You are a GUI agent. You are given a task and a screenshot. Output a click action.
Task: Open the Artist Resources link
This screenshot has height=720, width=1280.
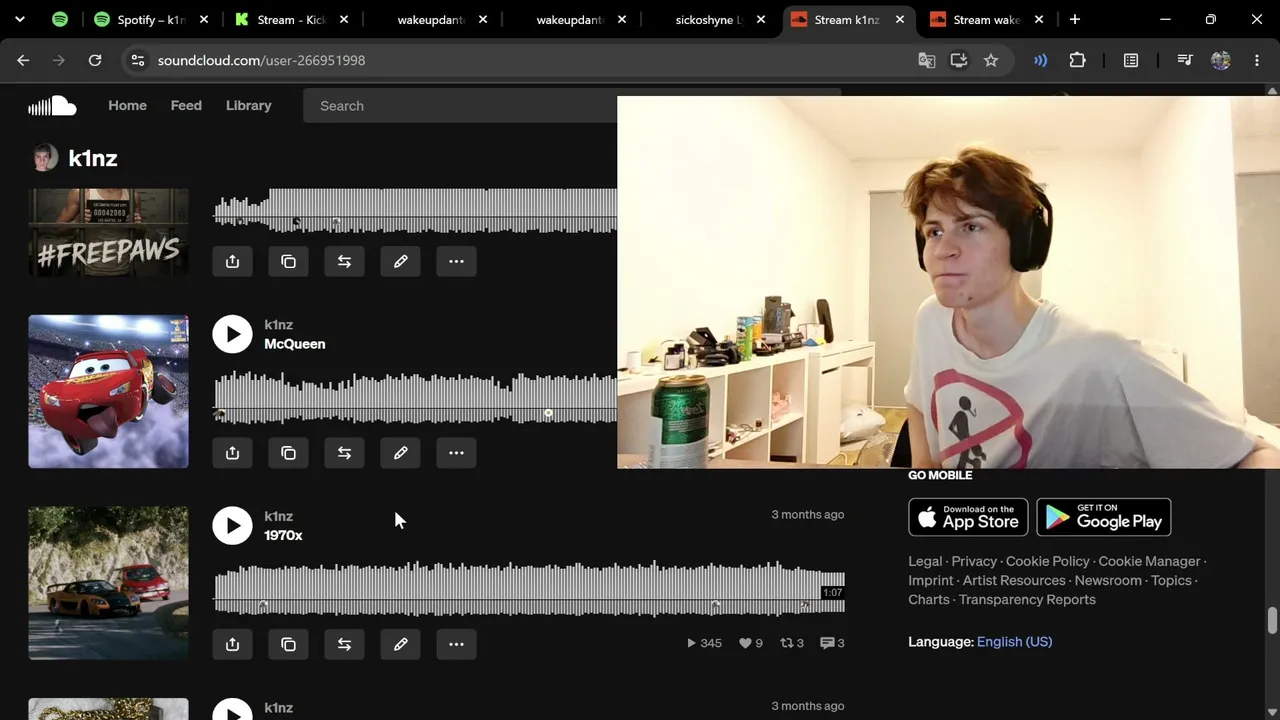1013,580
